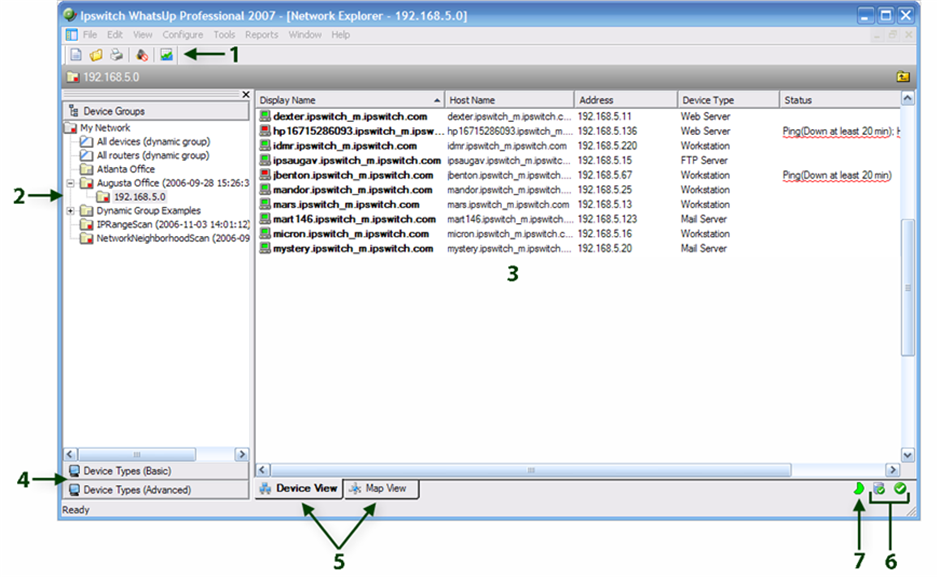Open the Tools menu
Viewport: 939px width, 577px height.
coord(224,35)
